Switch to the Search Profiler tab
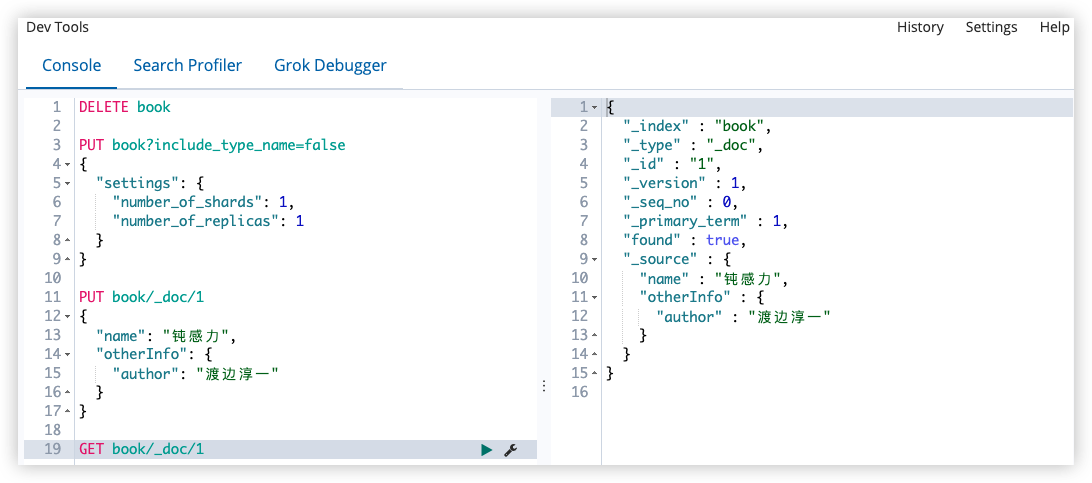The height and width of the screenshot is (483, 1092). click(x=187, y=65)
